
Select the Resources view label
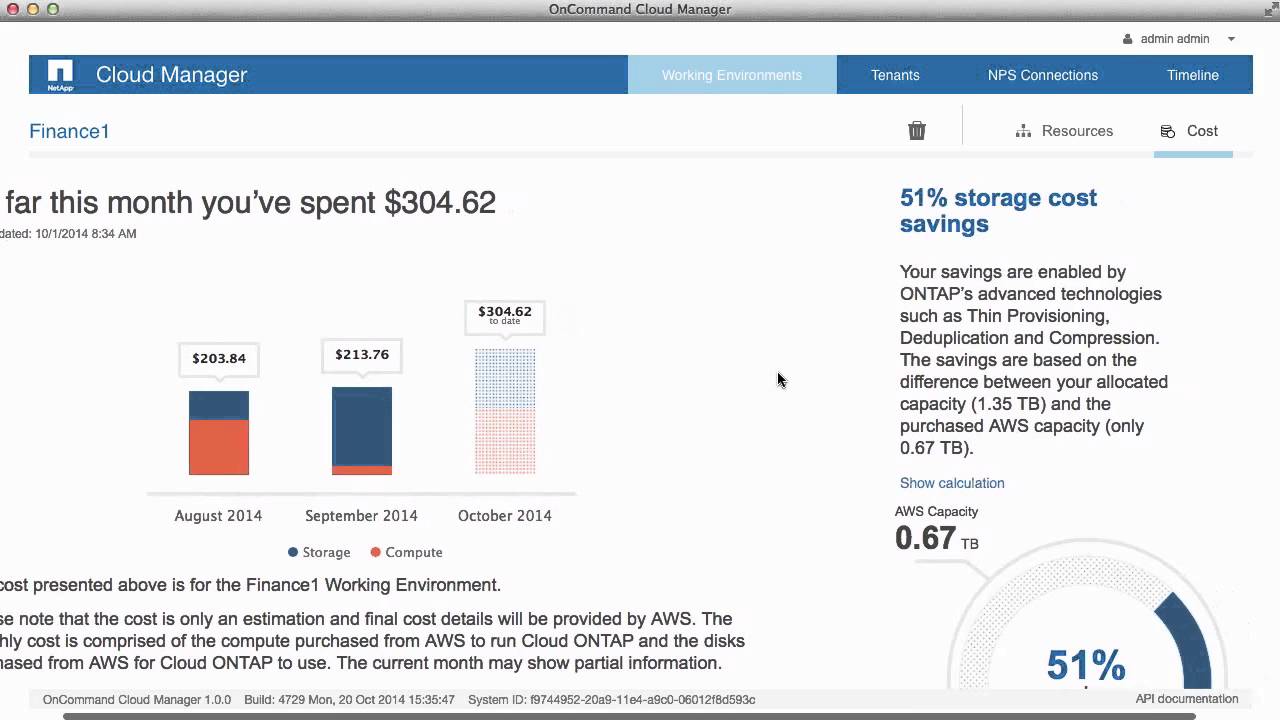point(1077,131)
